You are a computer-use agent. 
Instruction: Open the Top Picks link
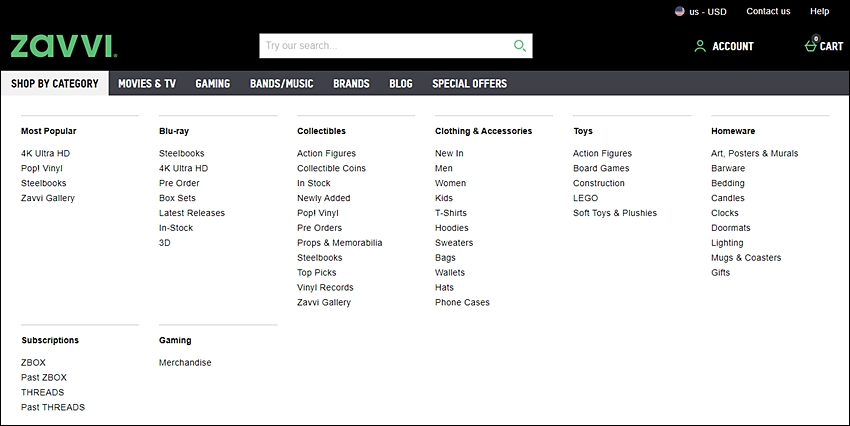tap(317, 273)
